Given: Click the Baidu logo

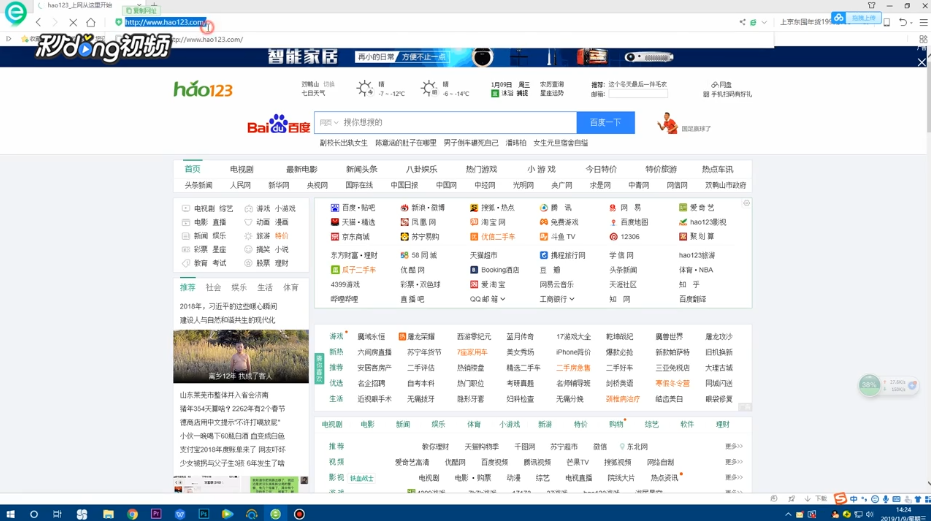Looking at the screenshot, I should pyautogui.click(x=278, y=124).
